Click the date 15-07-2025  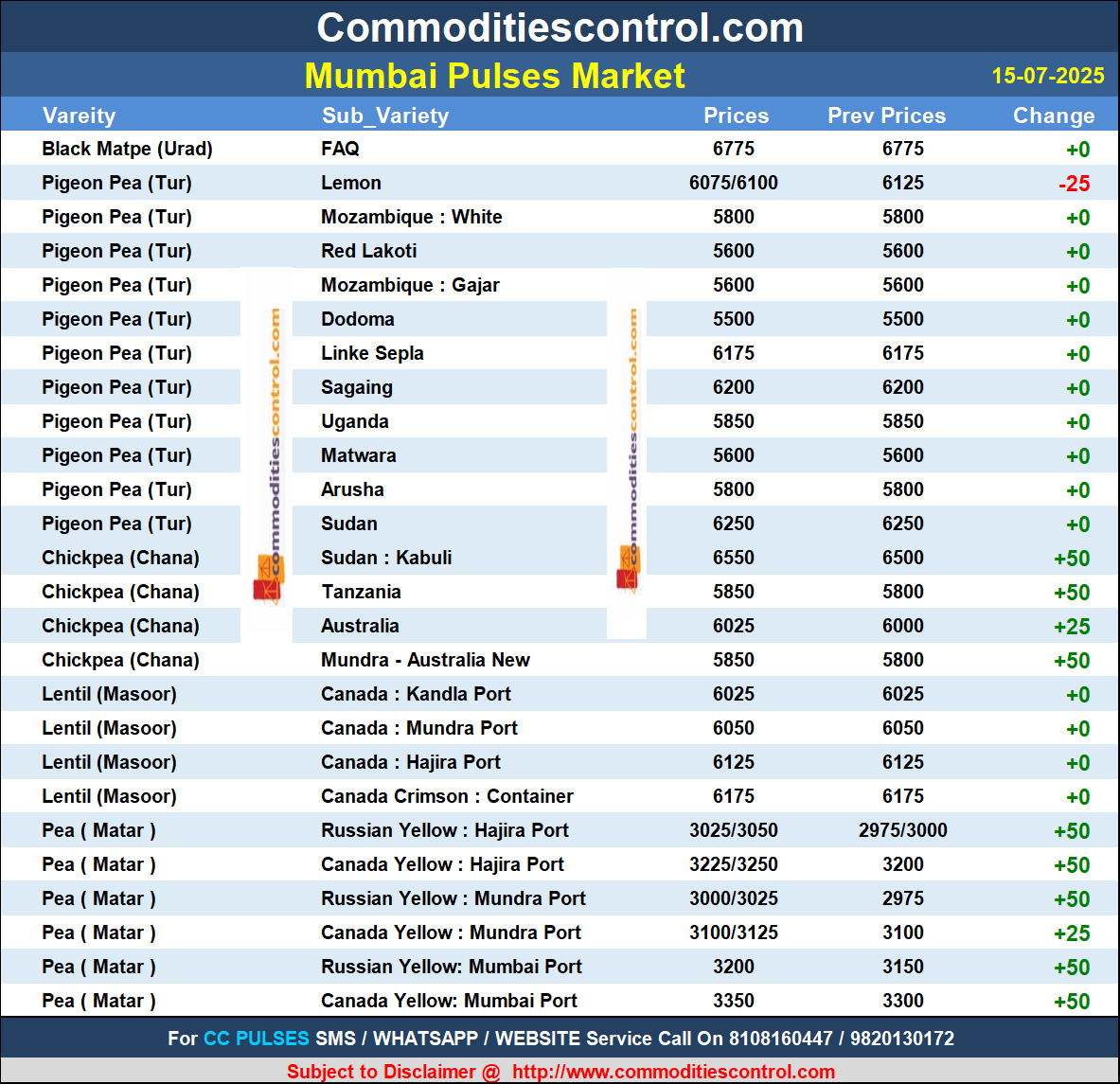coord(1047,76)
